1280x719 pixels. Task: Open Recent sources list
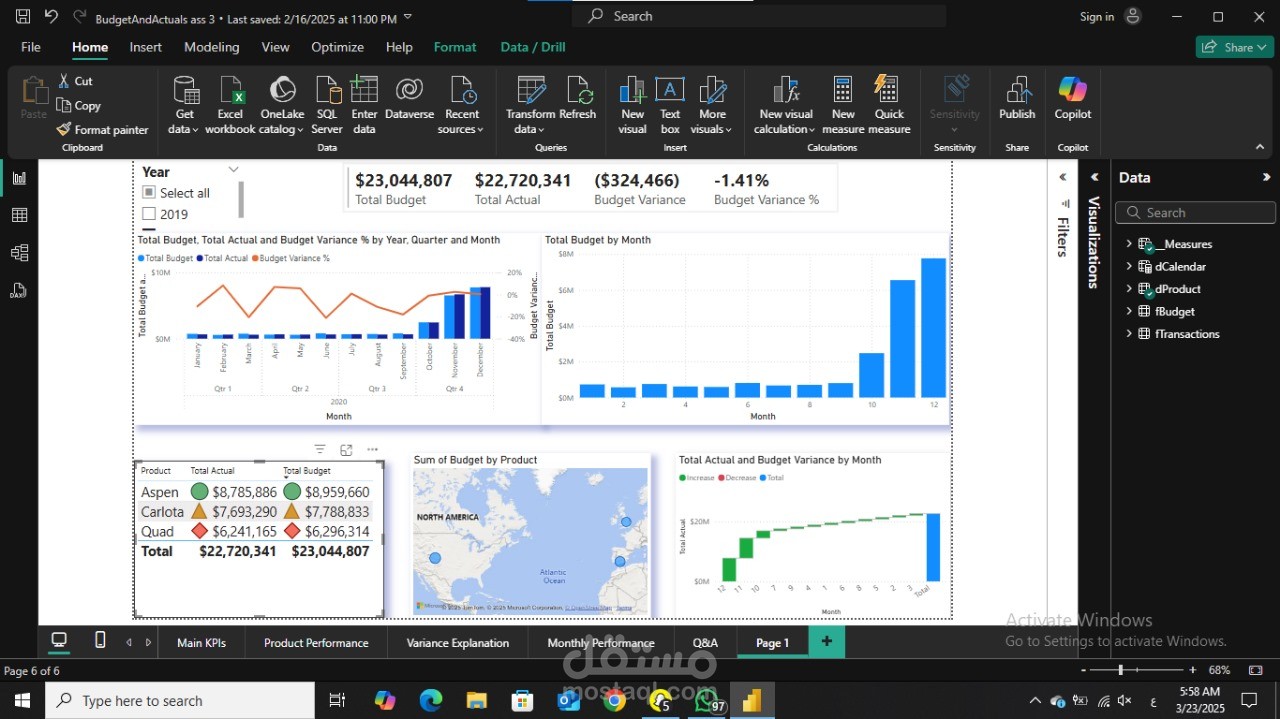(462, 105)
